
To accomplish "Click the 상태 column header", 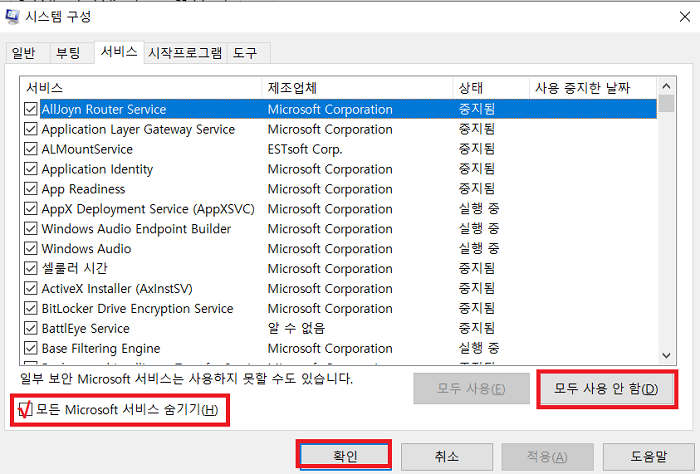I will click(491, 88).
